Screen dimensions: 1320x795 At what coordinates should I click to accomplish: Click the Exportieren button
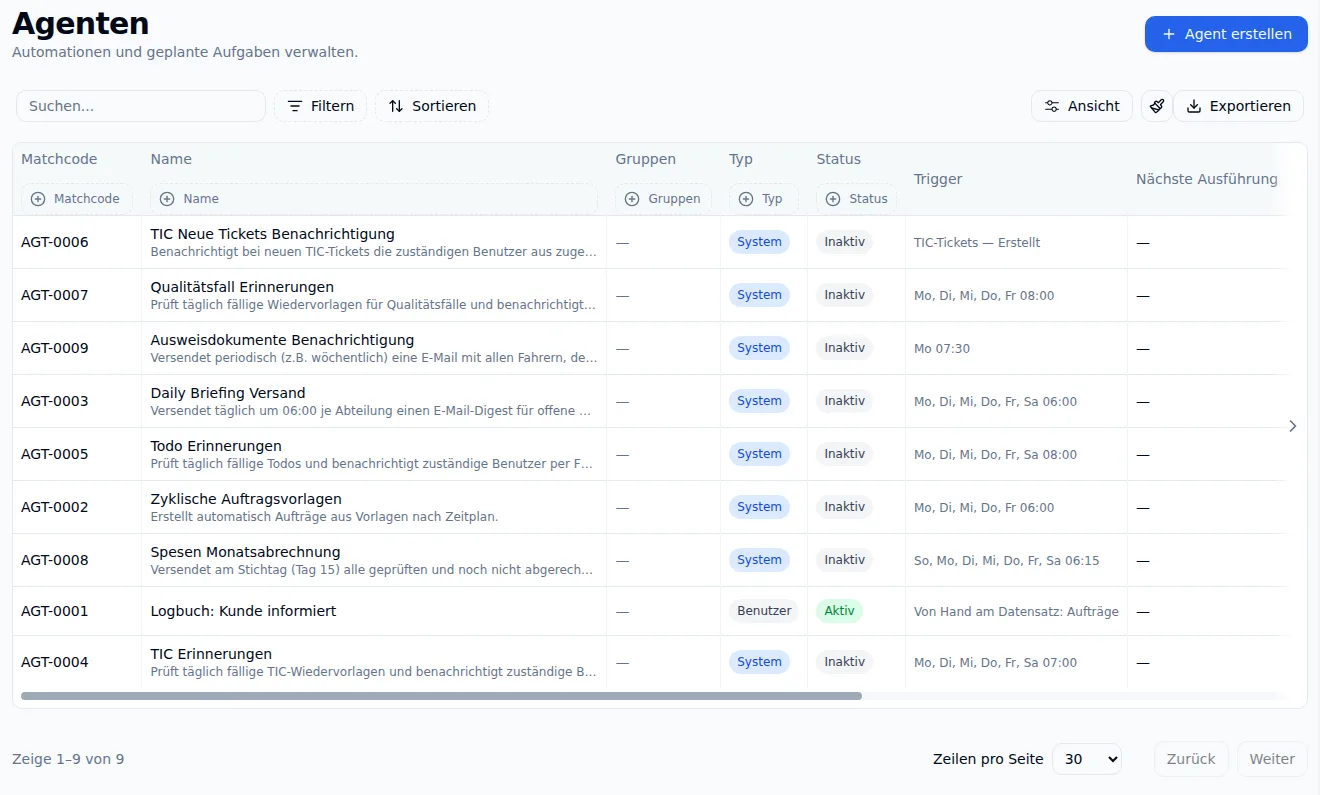coord(1238,106)
